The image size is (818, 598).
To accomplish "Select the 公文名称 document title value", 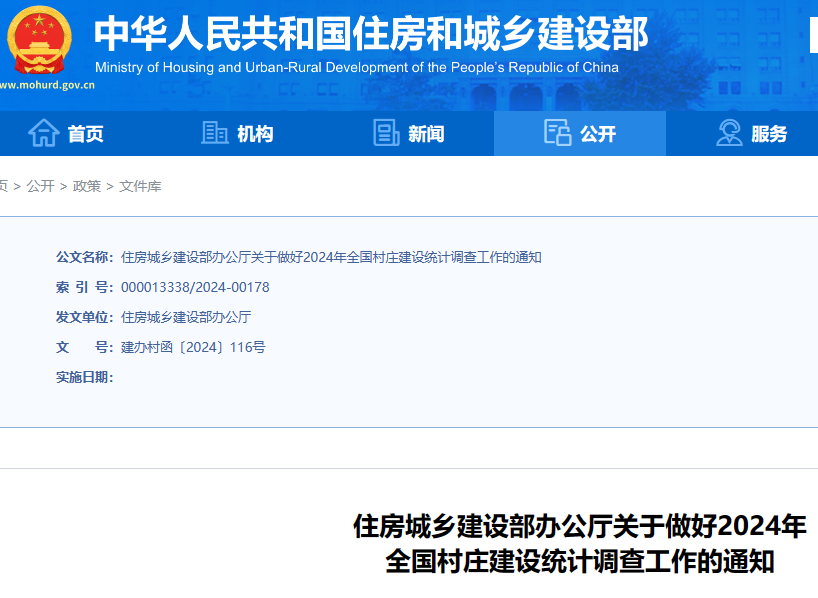I will click(x=331, y=257).
